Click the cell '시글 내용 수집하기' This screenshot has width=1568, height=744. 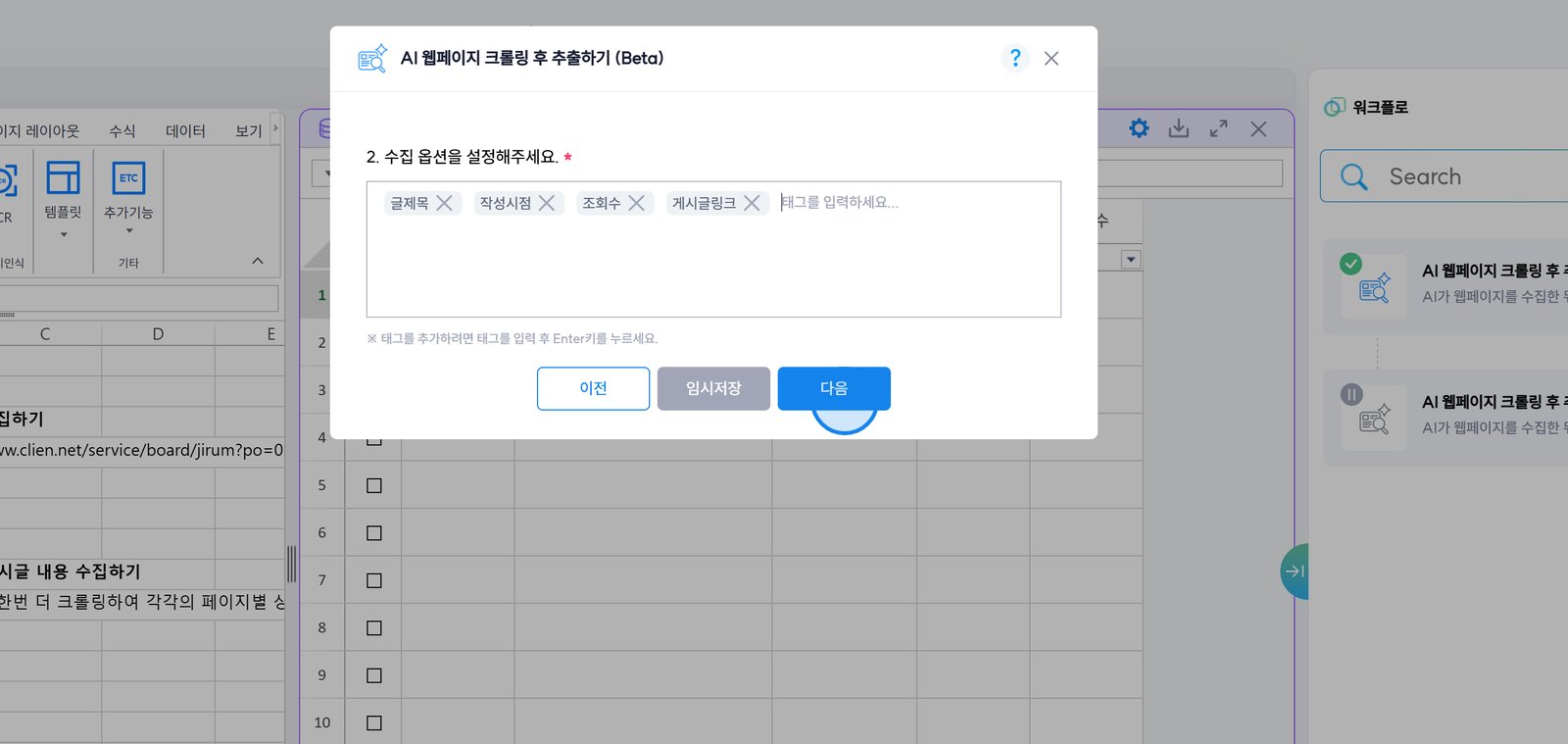(x=71, y=571)
